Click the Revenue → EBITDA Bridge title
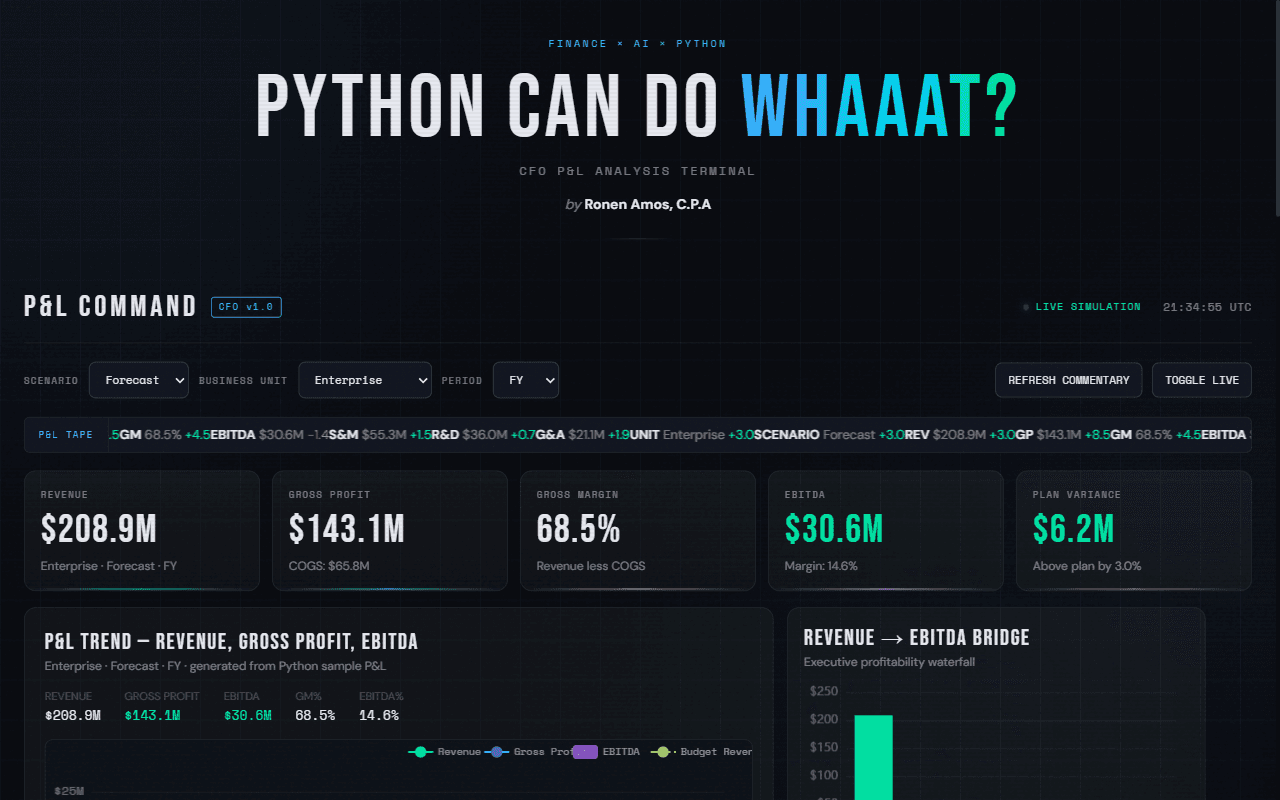Screen dimensions: 1280x800 [x=916, y=638]
